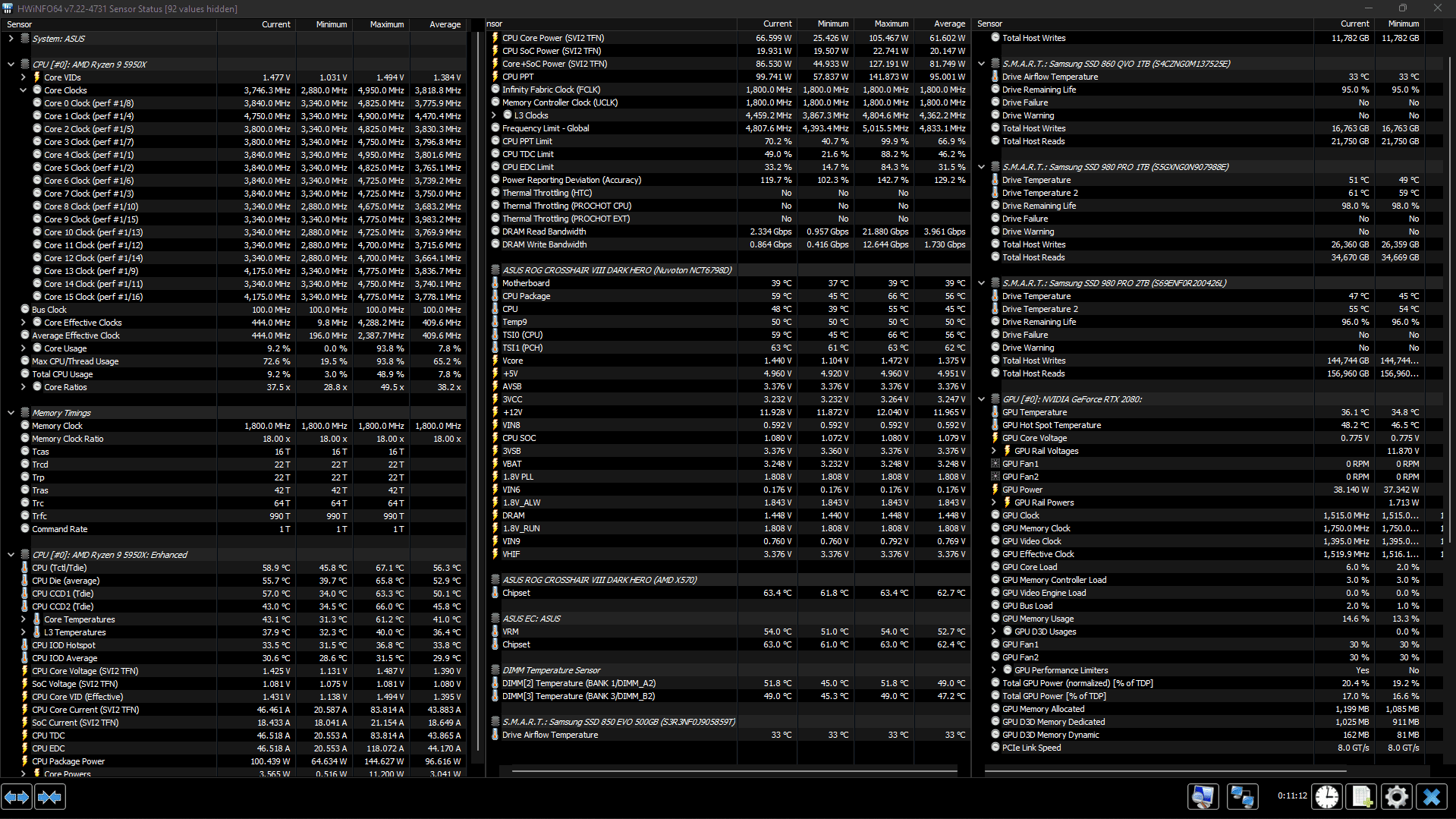Collapse the Samsung SSD 860 QVO 1TB group
The width and height of the screenshot is (1456, 819).
click(981, 64)
